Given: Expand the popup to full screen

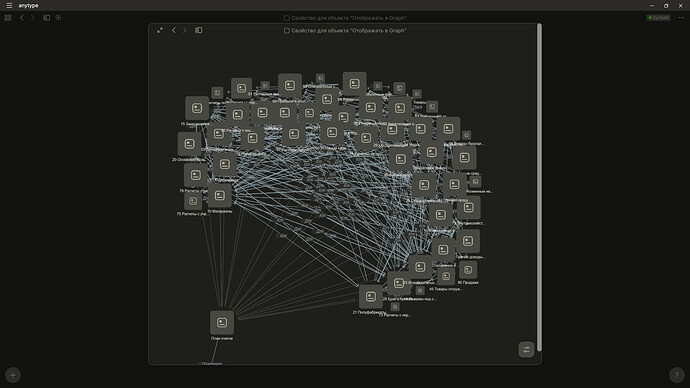Looking at the screenshot, I should (x=160, y=30).
